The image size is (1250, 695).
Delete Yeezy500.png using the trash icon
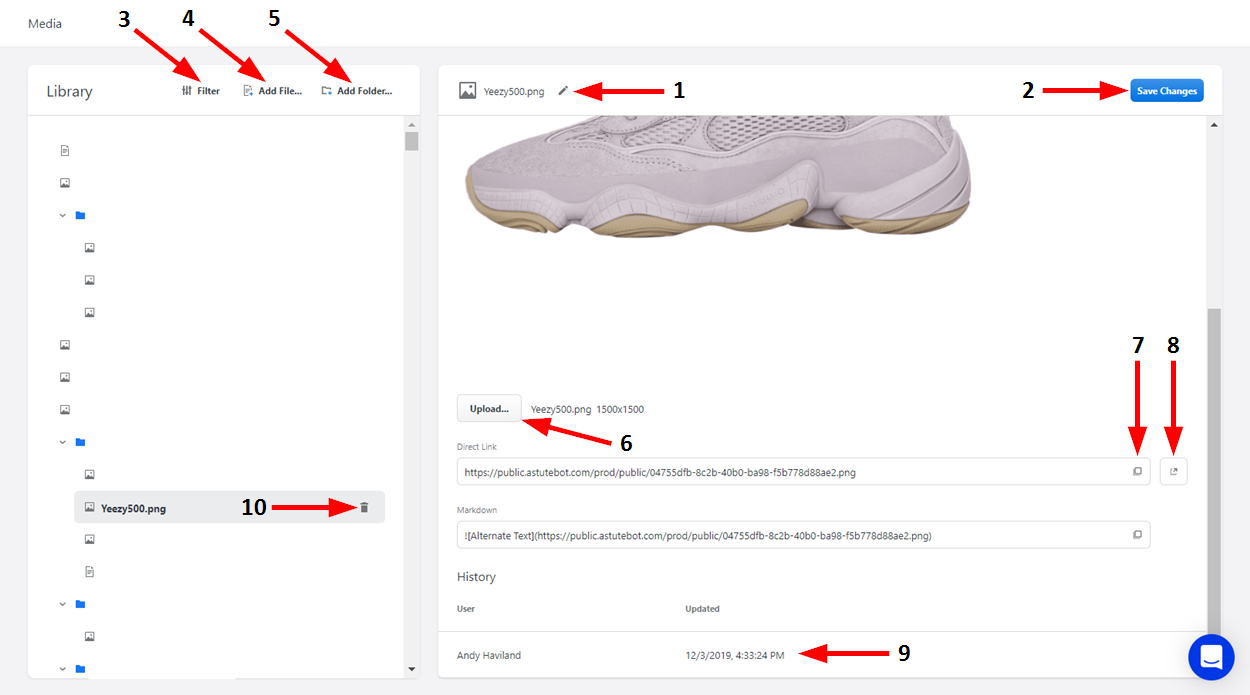click(364, 508)
